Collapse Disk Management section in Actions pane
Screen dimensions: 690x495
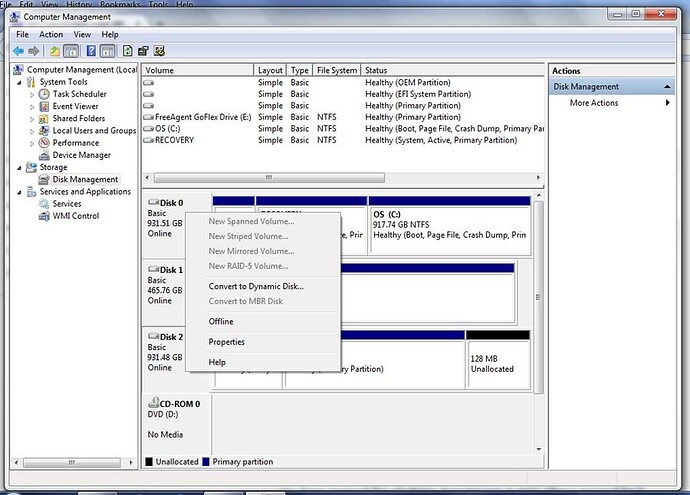click(667, 87)
